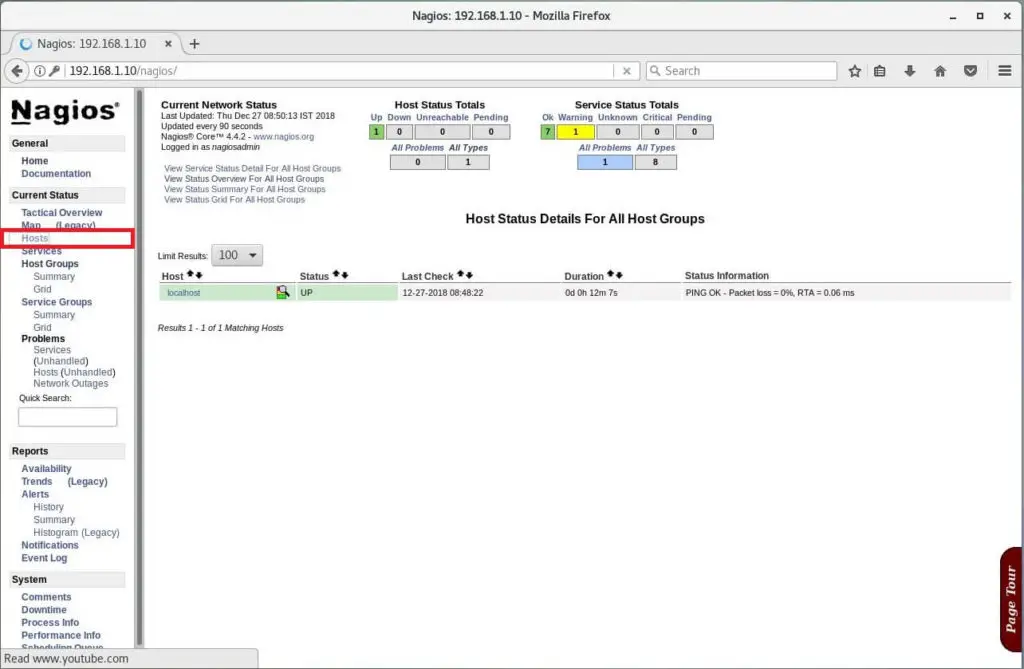Sort Last Check column ascending arrow
The height and width of the screenshot is (669, 1024).
tap(460, 274)
